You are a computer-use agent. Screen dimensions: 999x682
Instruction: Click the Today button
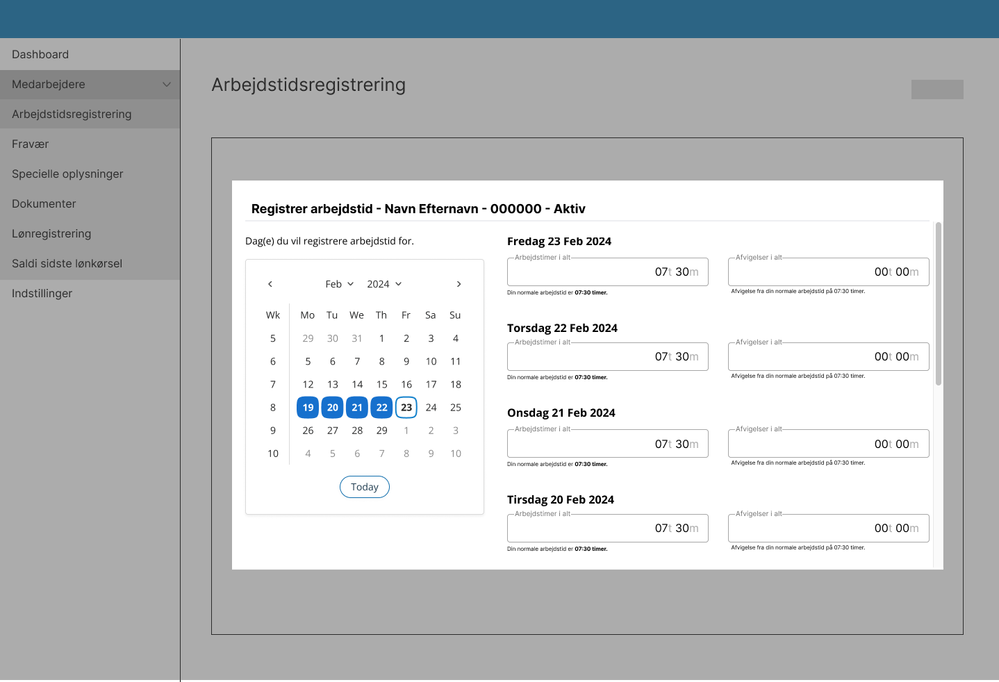[x=364, y=487]
